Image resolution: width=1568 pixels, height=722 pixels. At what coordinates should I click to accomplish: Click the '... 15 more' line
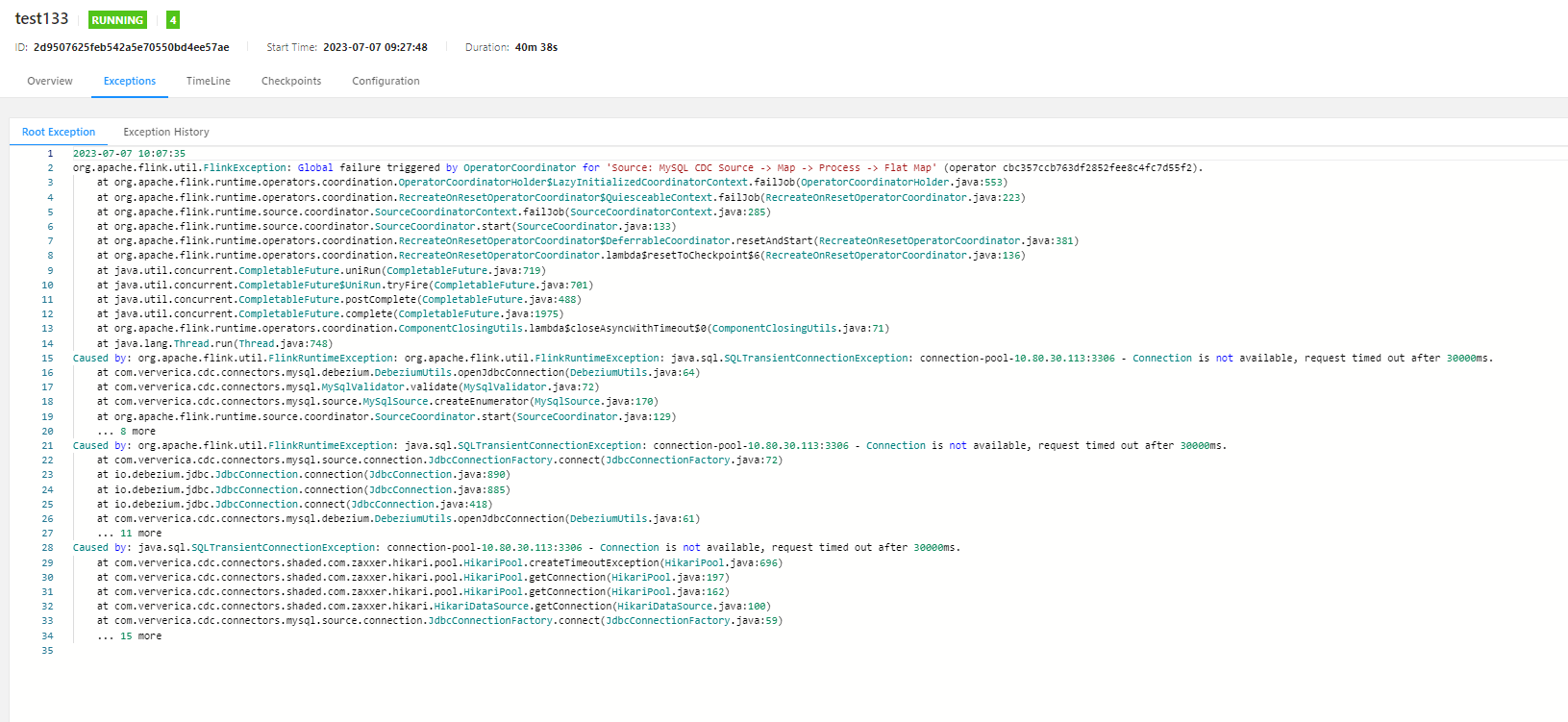tap(129, 635)
